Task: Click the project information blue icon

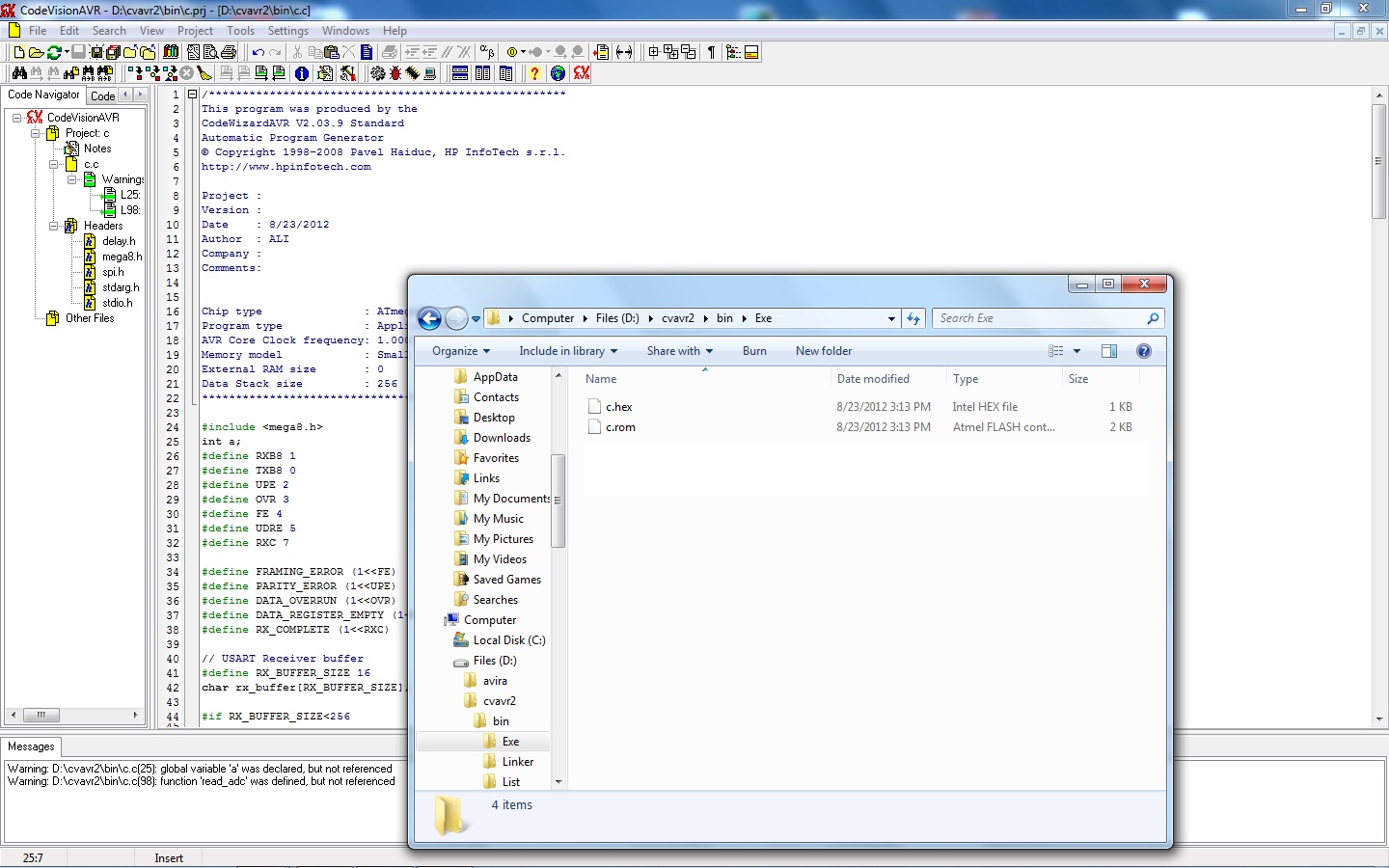Action: (x=302, y=73)
